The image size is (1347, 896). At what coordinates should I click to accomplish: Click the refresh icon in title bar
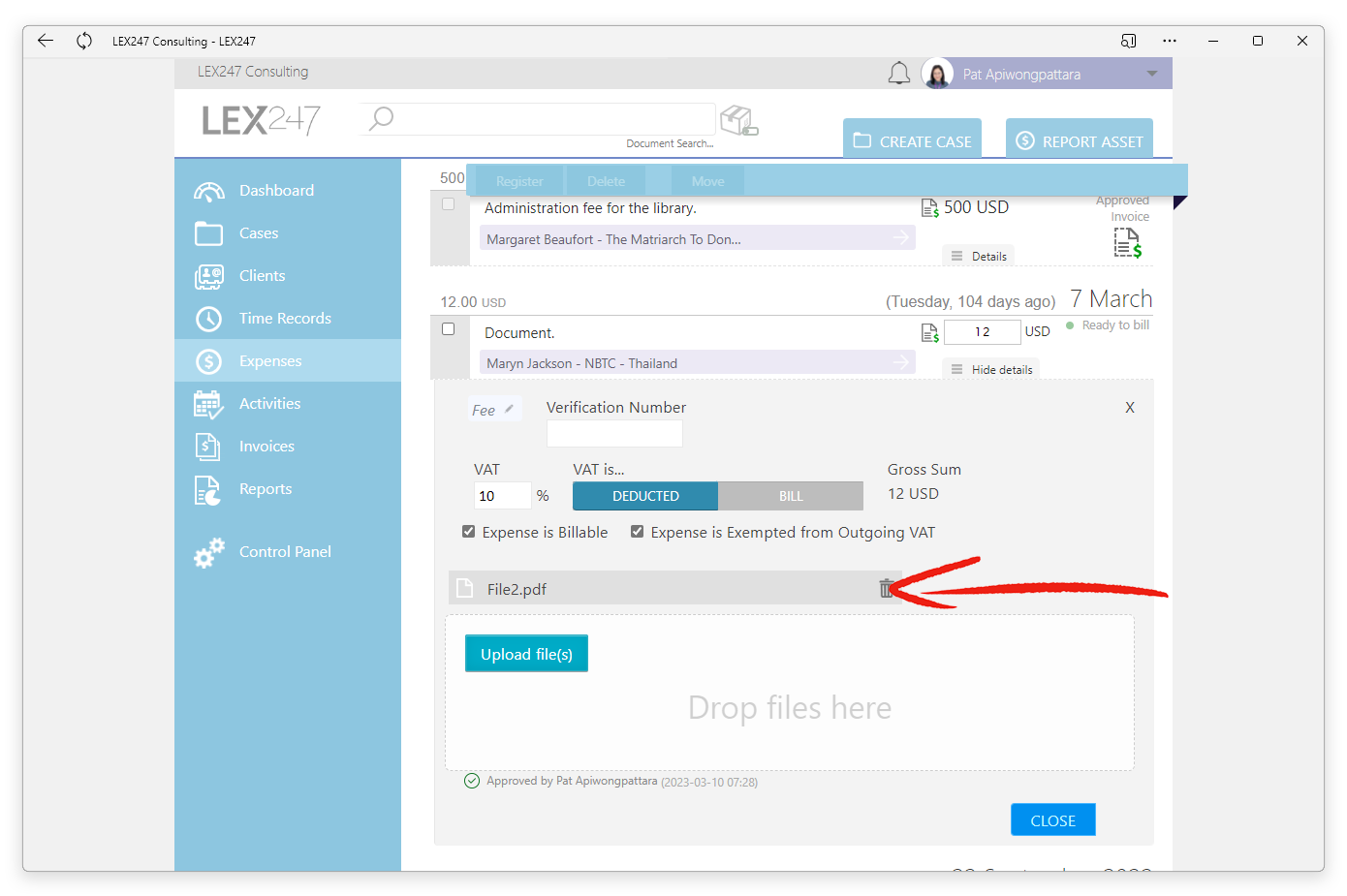84,41
